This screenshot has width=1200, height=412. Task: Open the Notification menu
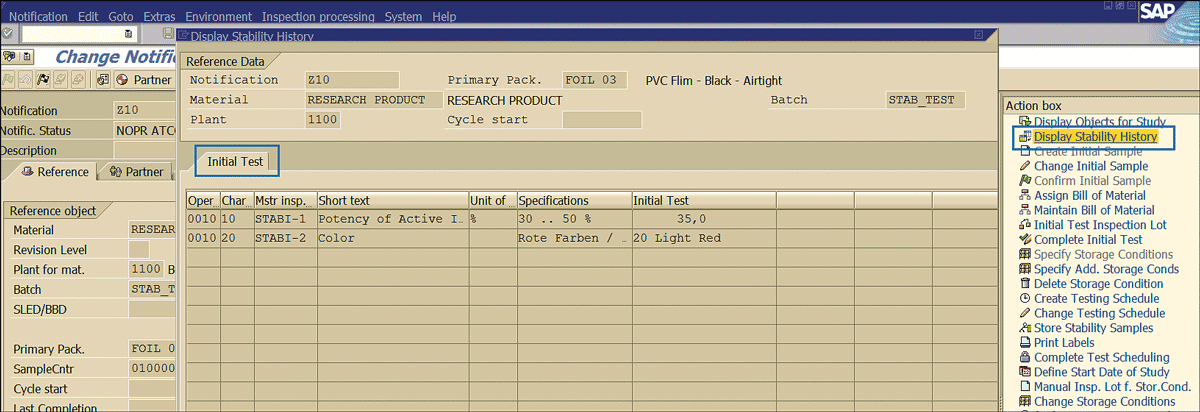36,17
